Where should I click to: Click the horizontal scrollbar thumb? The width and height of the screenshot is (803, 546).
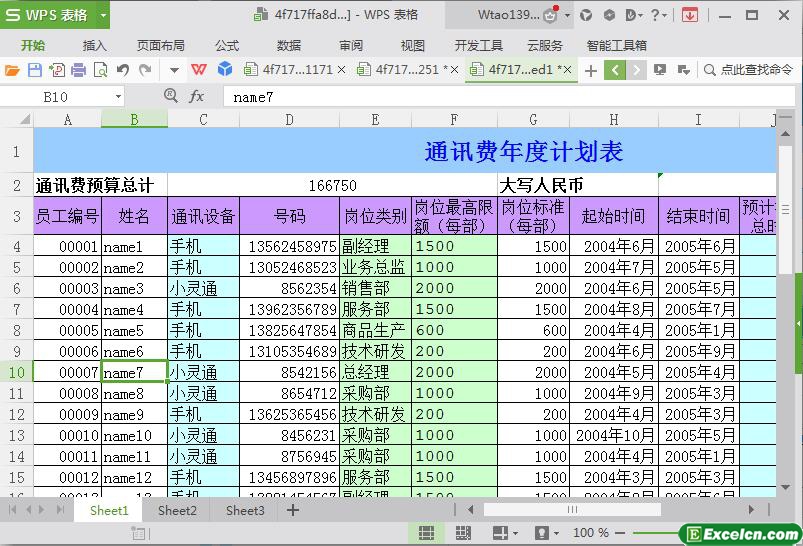[x=572, y=510]
